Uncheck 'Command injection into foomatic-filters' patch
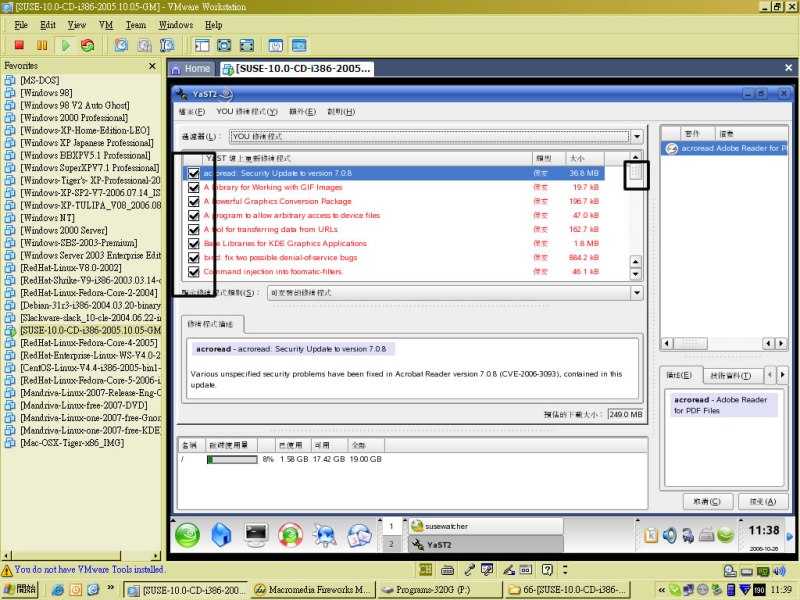 193,271
